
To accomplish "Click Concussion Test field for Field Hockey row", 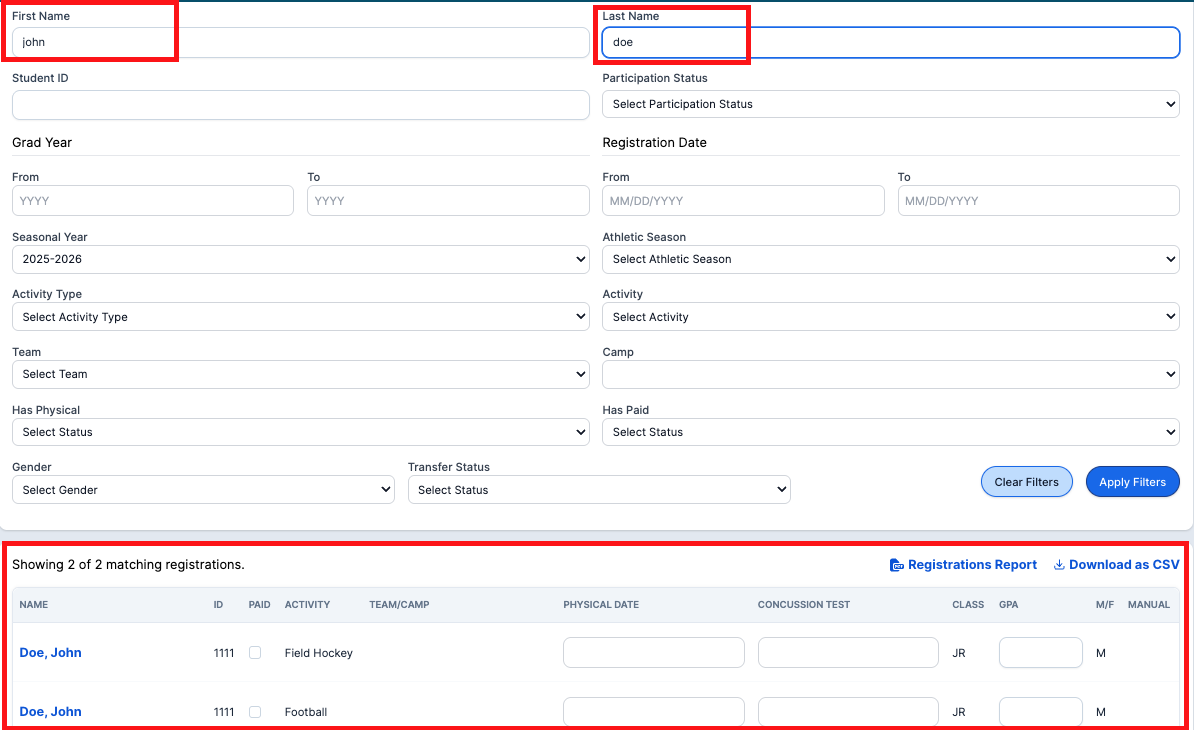I will 848,652.
